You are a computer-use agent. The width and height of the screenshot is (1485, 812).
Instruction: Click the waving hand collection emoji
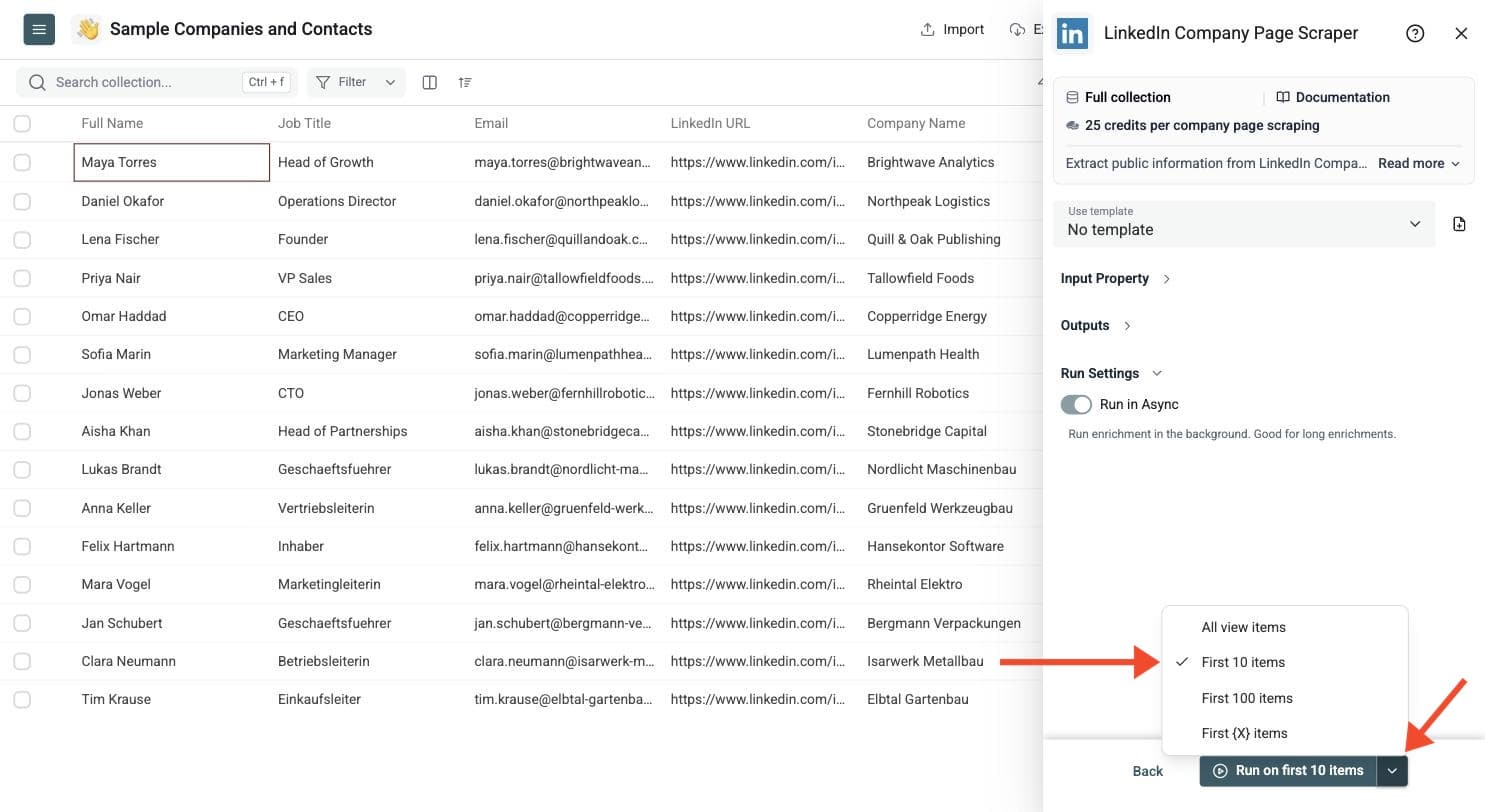(x=87, y=29)
